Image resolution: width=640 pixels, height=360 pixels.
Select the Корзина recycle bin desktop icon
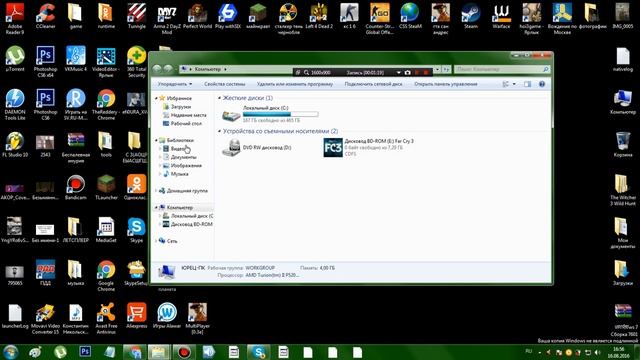[623, 144]
